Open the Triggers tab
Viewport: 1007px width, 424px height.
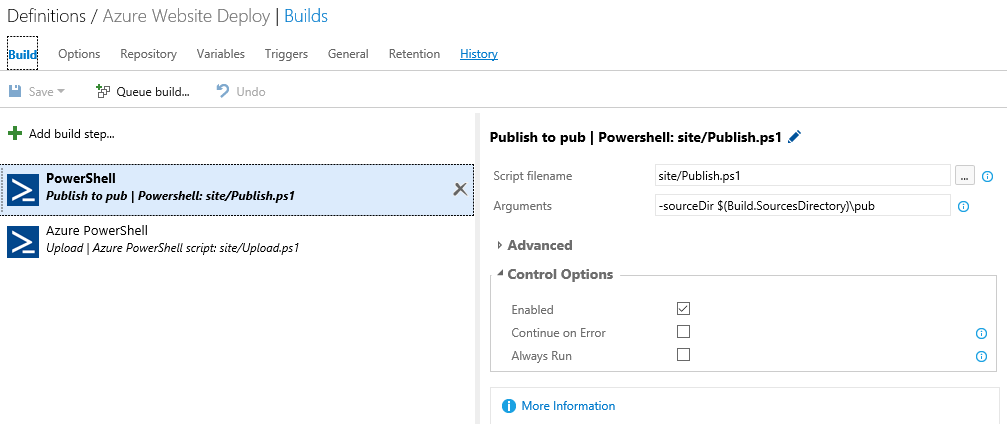(286, 54)
